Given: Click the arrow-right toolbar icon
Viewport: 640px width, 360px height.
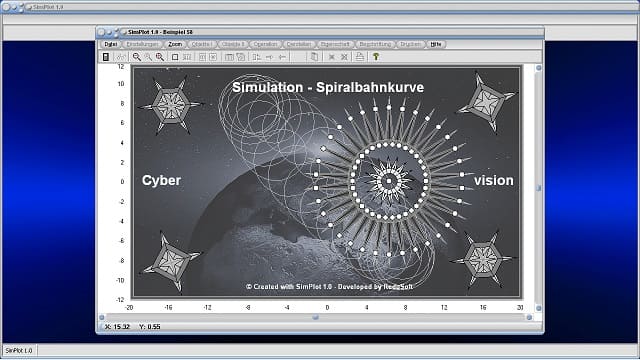Looking at the screenshot, I should tap(269, 57).
